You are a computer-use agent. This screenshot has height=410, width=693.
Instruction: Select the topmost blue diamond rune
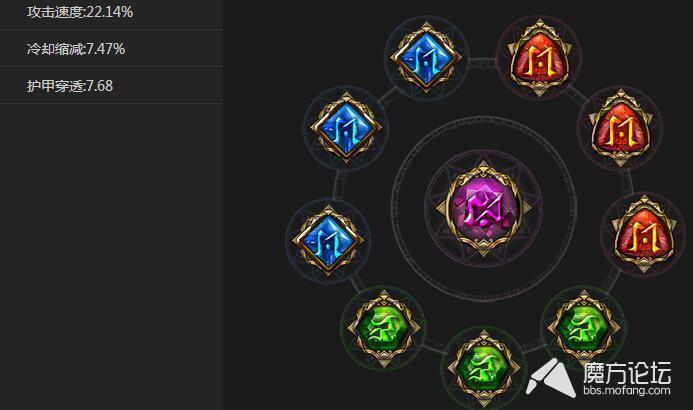pyautogui.click(x=426, y=57)
